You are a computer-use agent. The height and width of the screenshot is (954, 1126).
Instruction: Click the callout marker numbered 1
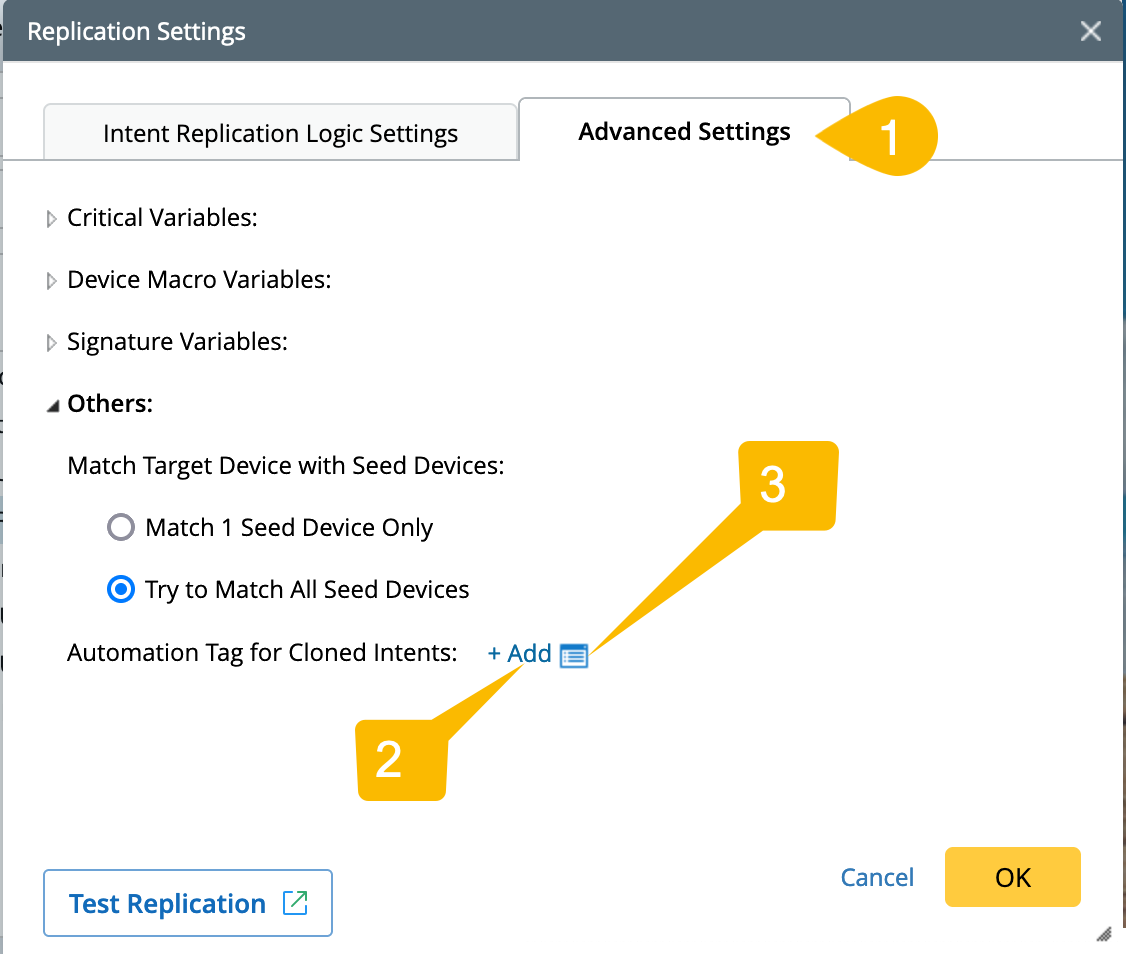tap(890, 137)
